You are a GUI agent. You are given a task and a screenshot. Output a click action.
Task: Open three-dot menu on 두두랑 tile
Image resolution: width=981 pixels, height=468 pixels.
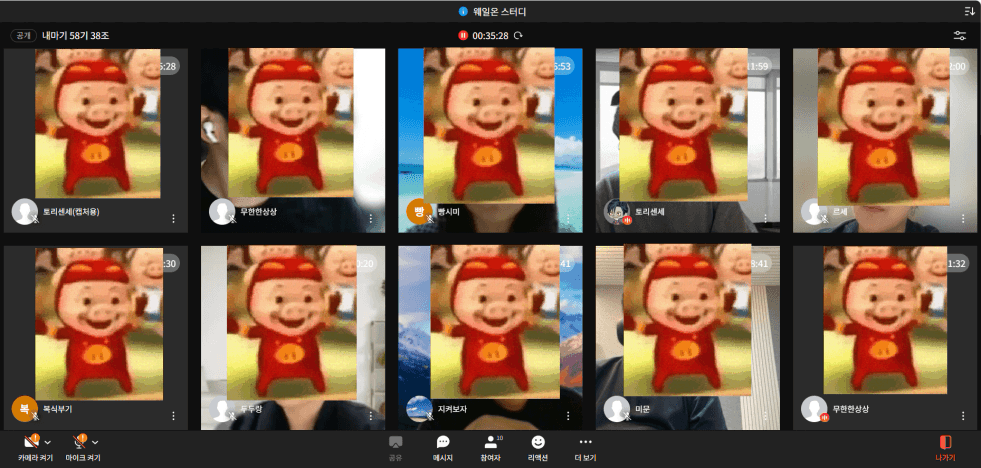(x=370, y=416)
